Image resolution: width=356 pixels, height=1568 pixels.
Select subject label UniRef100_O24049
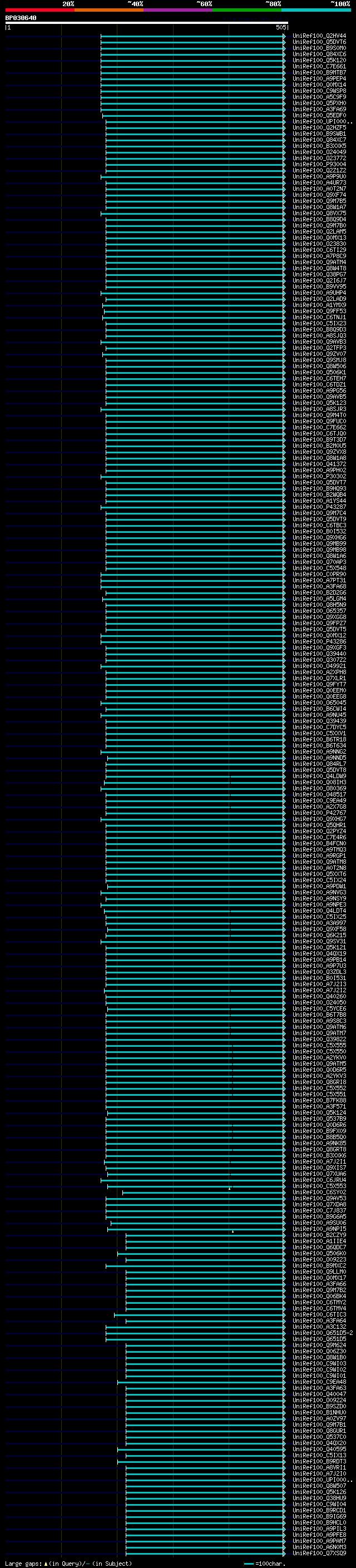pos(319,152)
